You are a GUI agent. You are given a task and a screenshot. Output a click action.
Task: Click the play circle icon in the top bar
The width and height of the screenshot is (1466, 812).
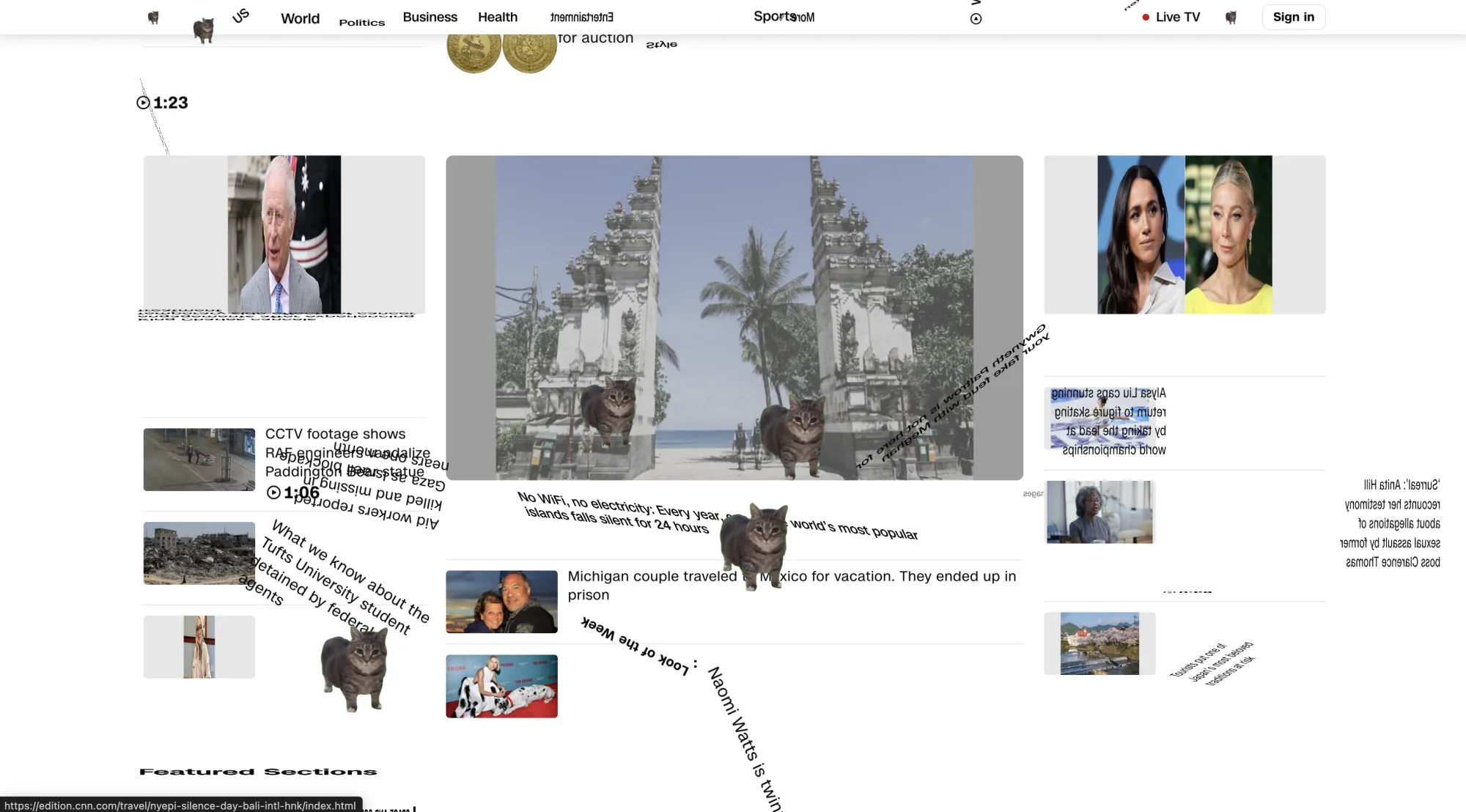click(976, 19)
